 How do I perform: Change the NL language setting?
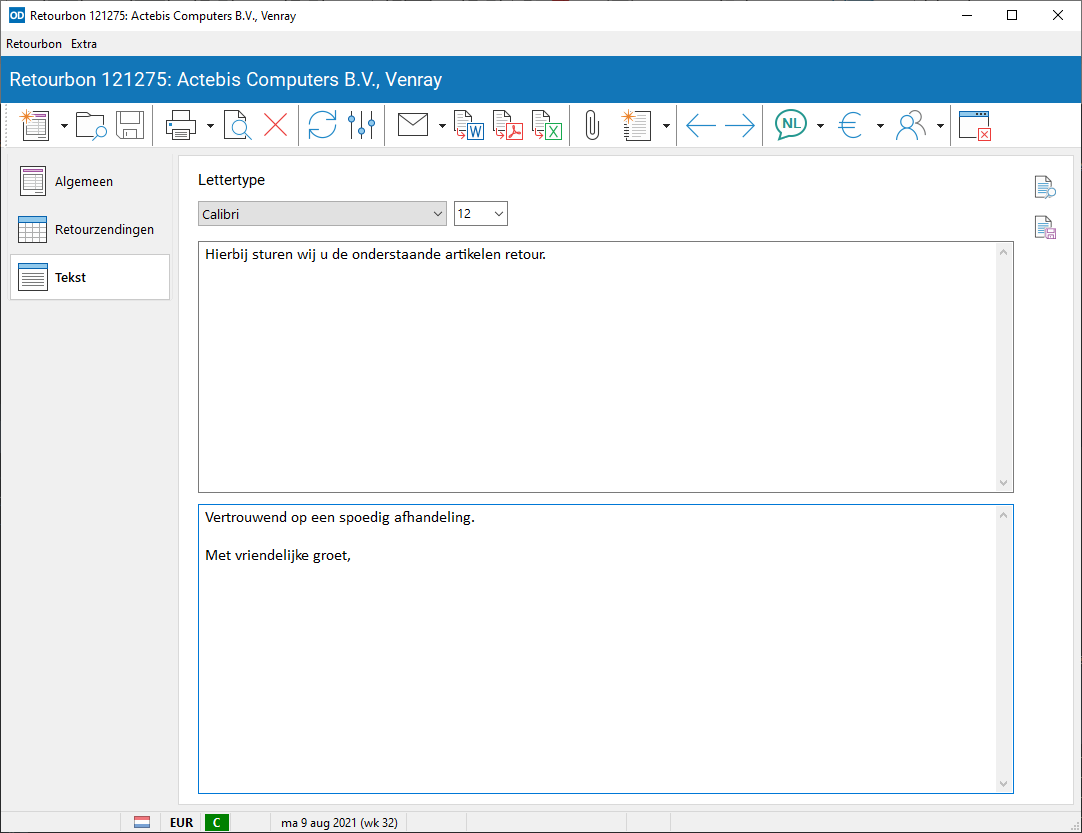791,125
